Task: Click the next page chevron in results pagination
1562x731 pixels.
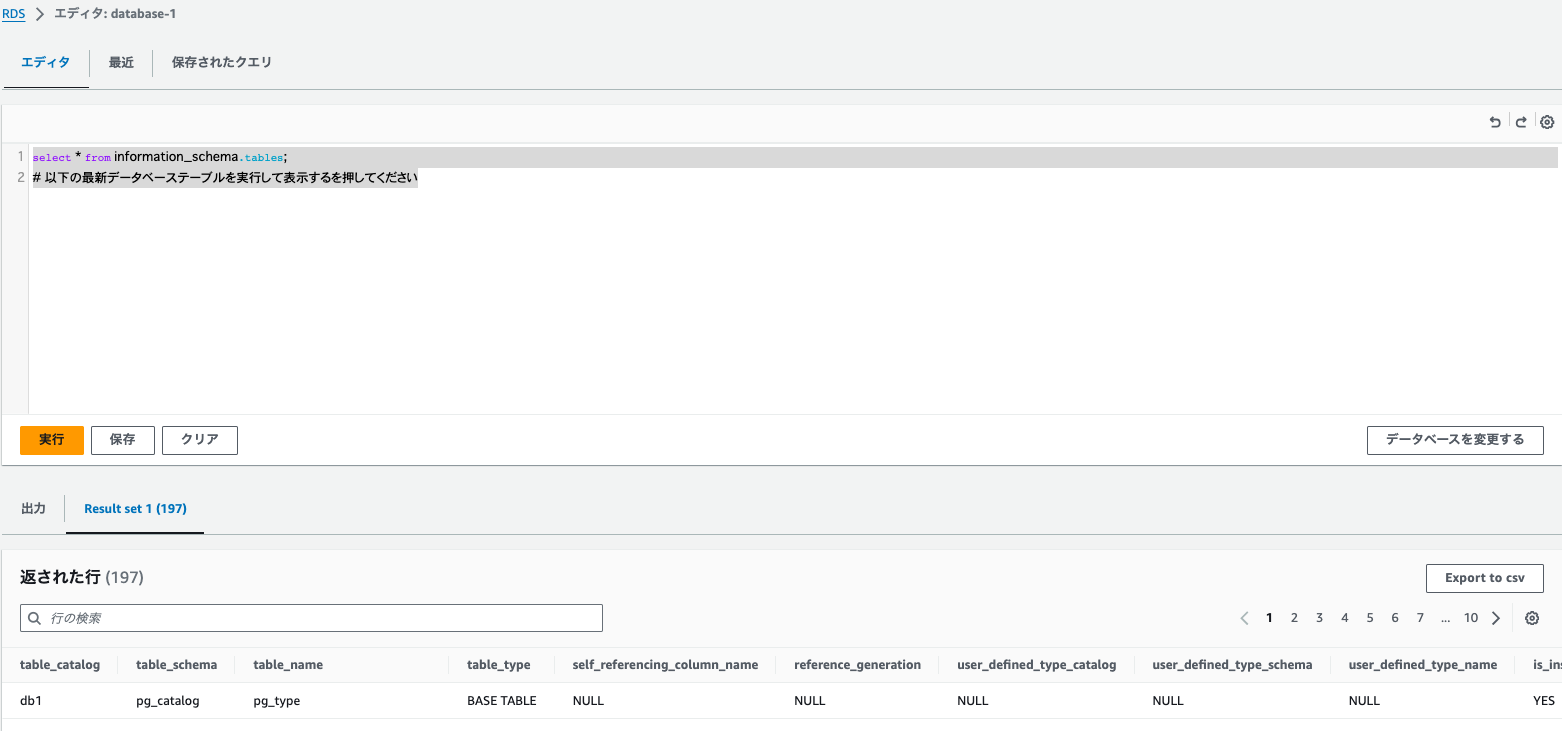Action: pos(1496,618)
